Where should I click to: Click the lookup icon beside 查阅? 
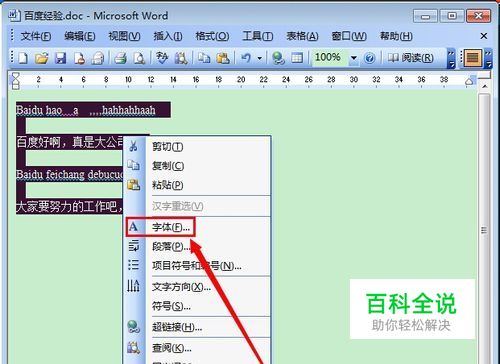click(x=134, y=348)
